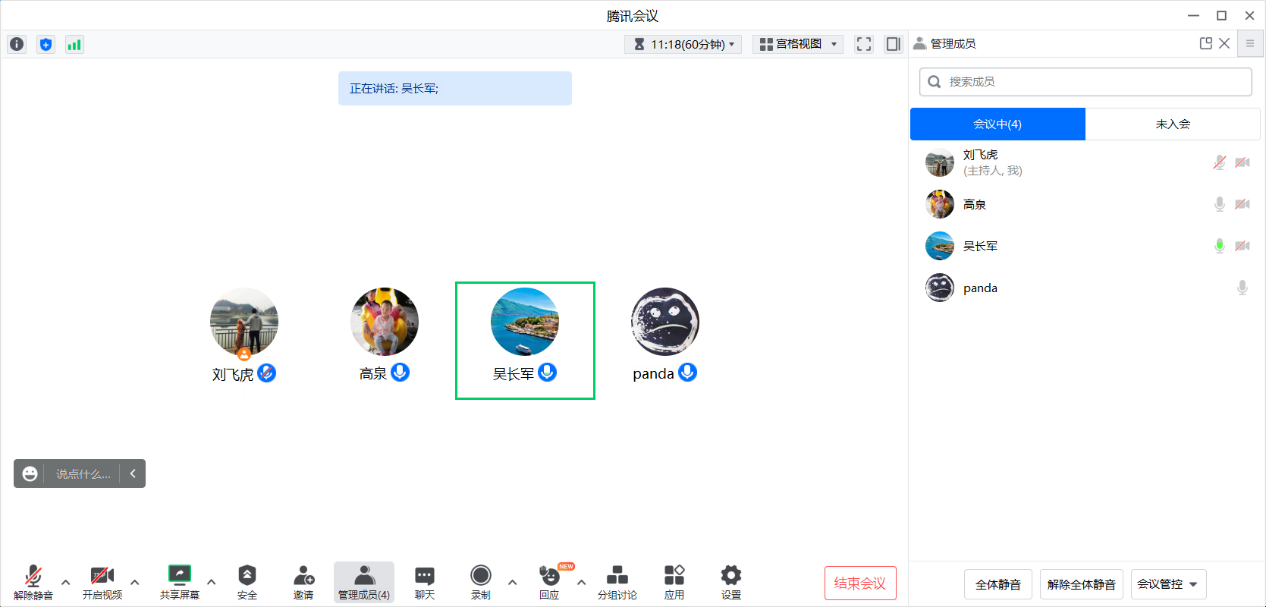Open the 应用 apps menu
The height and width of the screenshot is (607, 1266).
674,582
